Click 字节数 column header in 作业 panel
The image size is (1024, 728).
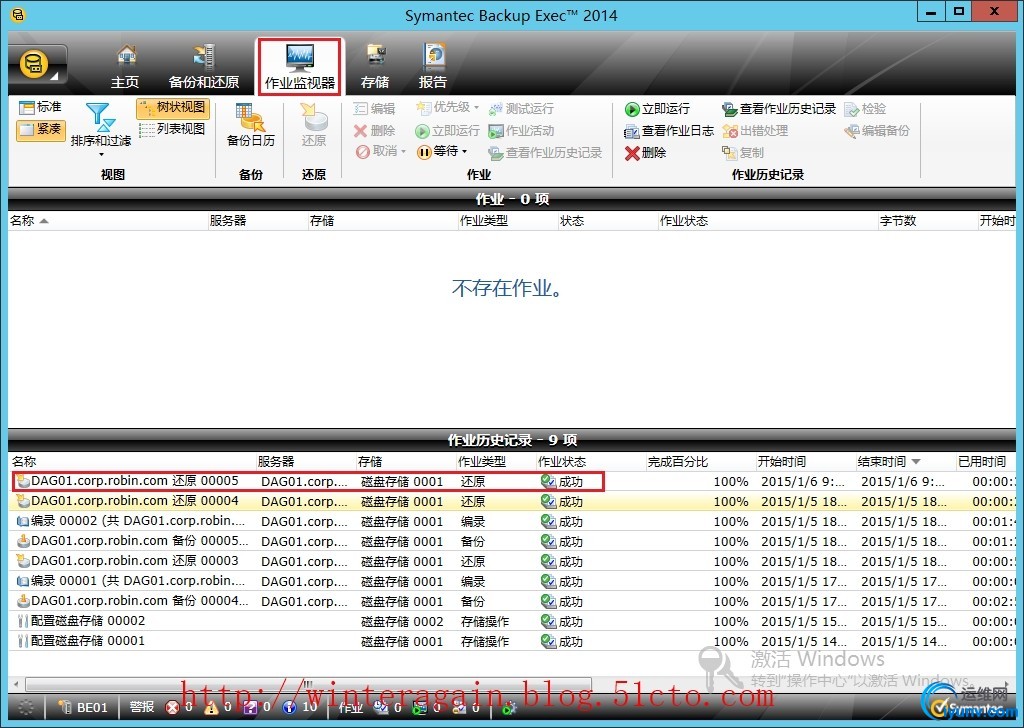point(927,221)
